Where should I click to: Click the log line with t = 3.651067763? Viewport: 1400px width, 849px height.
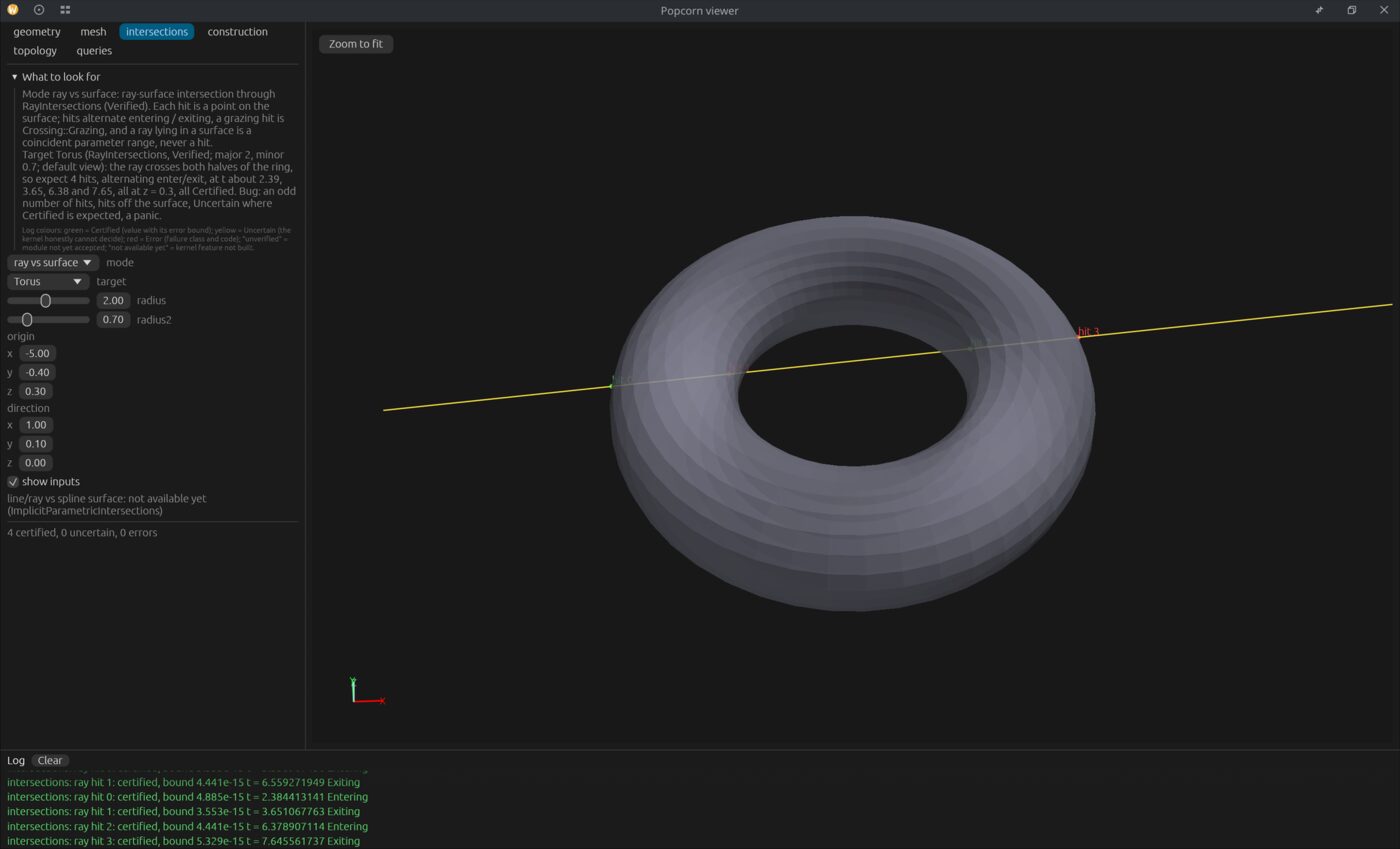click(x=183, y=812)
